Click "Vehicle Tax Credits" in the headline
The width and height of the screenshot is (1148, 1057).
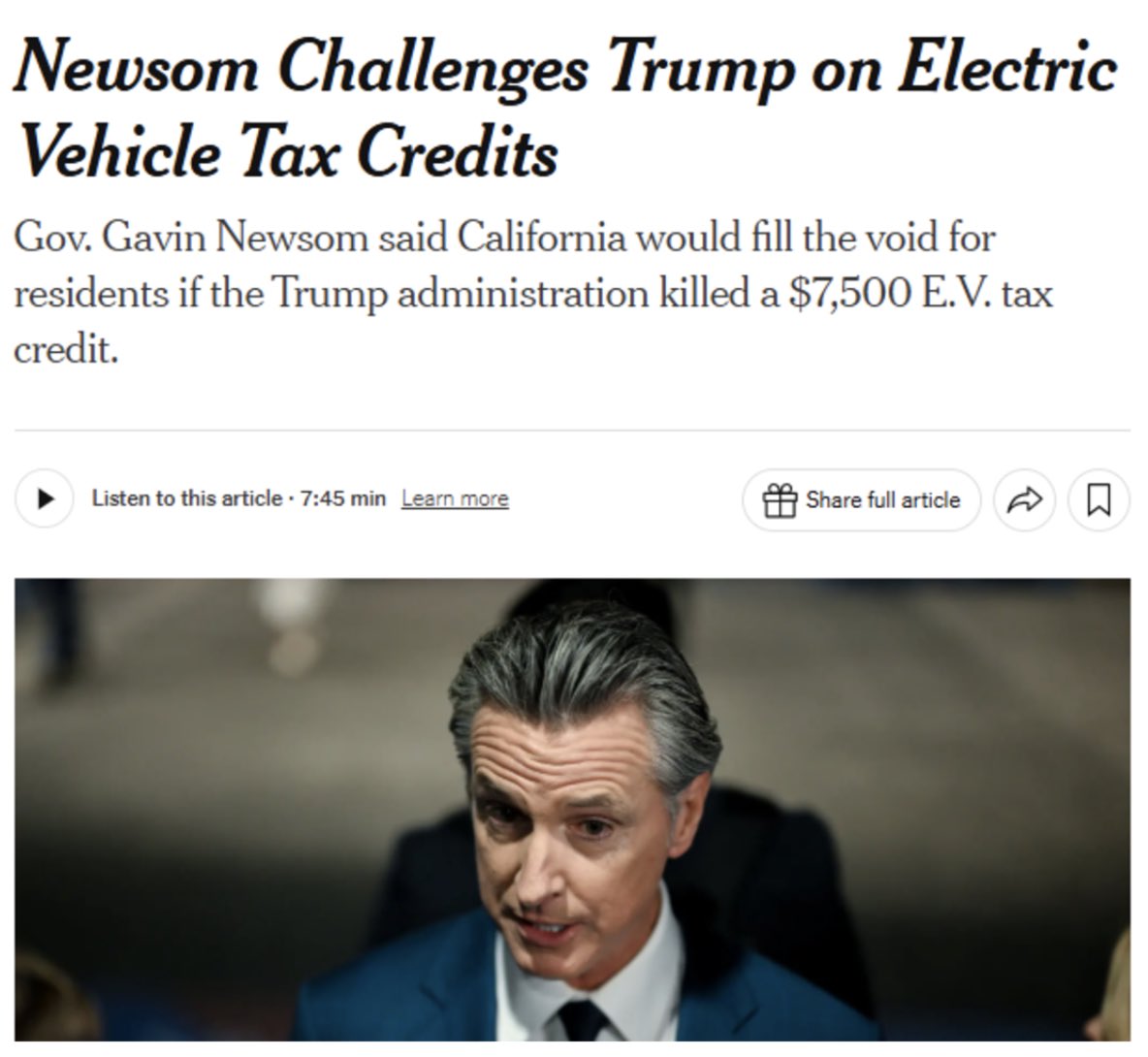click(x=289, y=152)
